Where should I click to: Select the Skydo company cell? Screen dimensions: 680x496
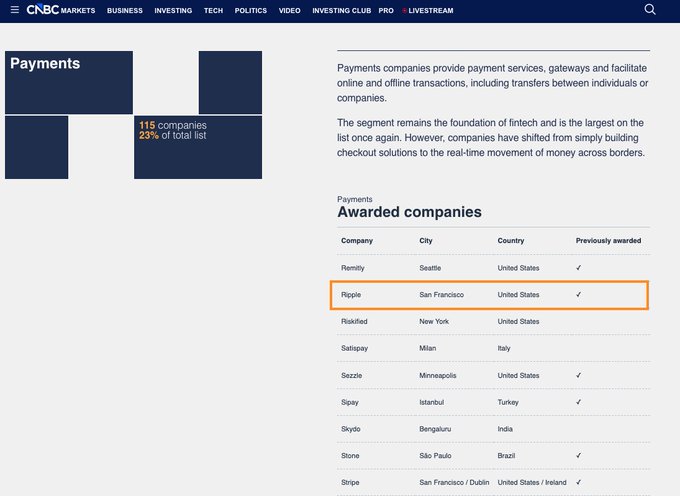(350, 429)
